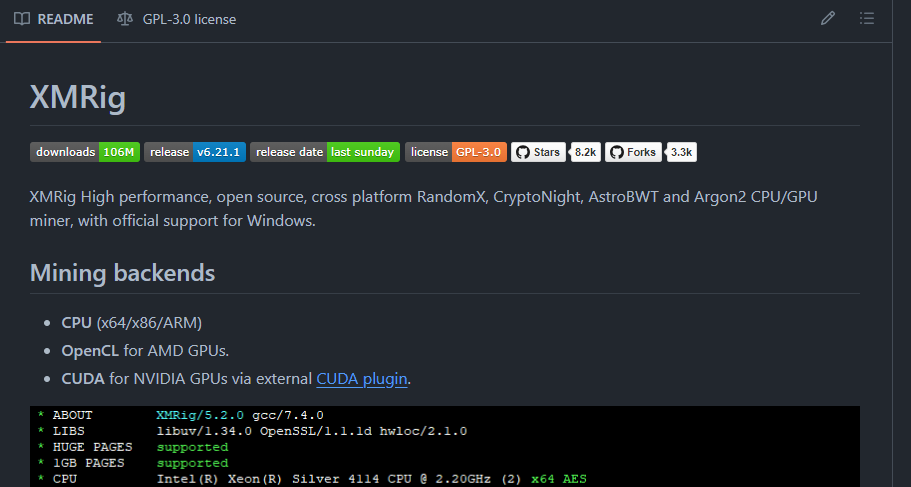Click the downloads 106M badge
The width and height of the screenshot is (911, 487).
(x=85, y=152)
